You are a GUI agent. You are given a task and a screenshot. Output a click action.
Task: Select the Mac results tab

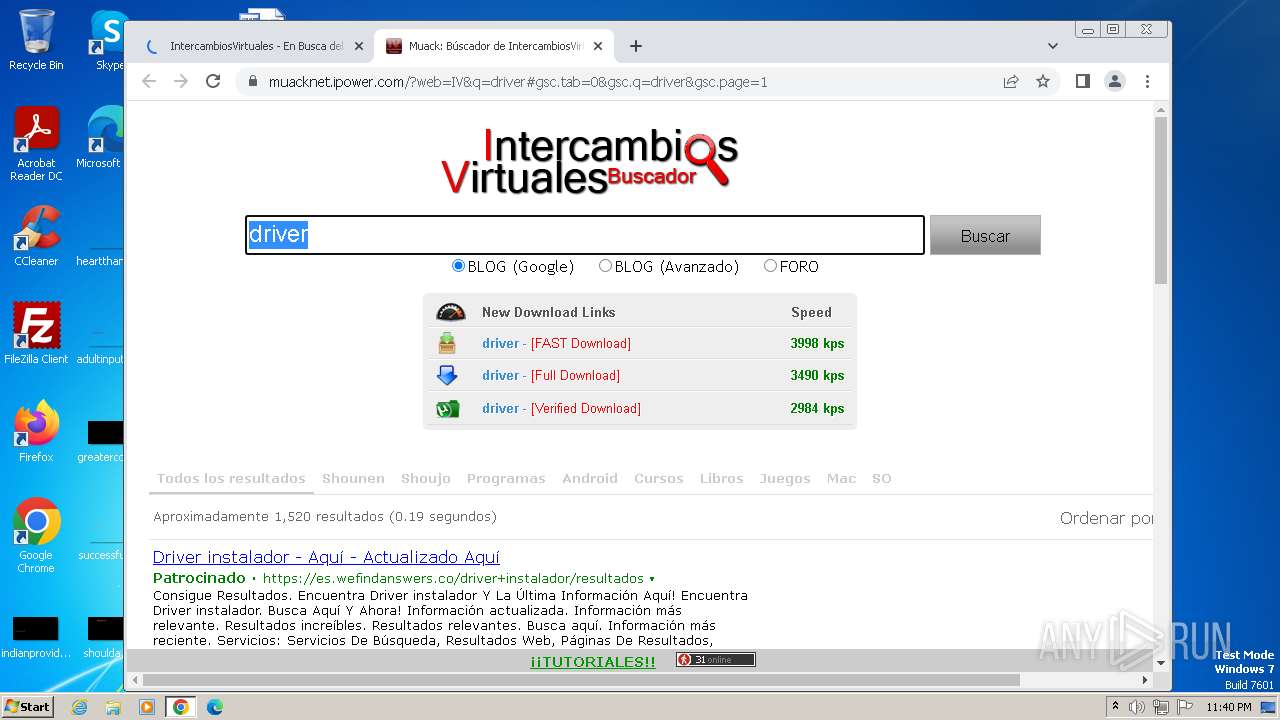pos(841,478)
